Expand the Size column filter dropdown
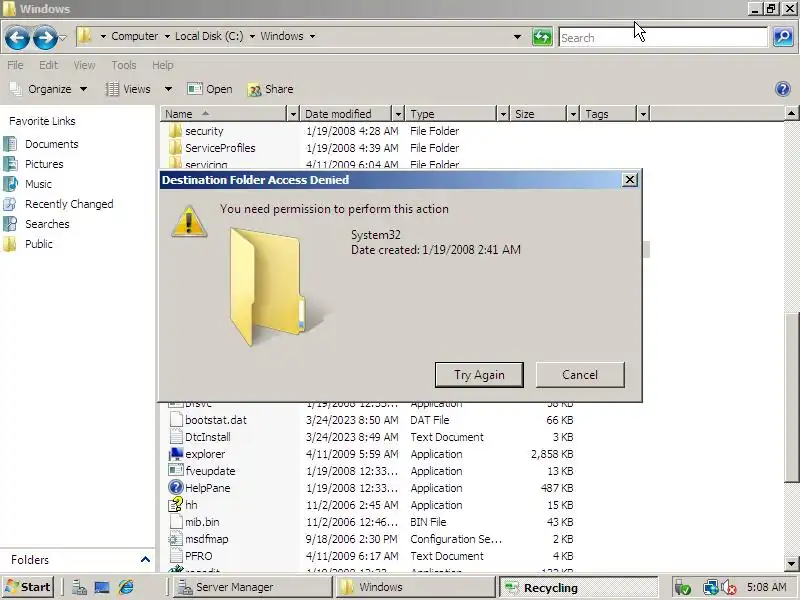 (573, 114)
